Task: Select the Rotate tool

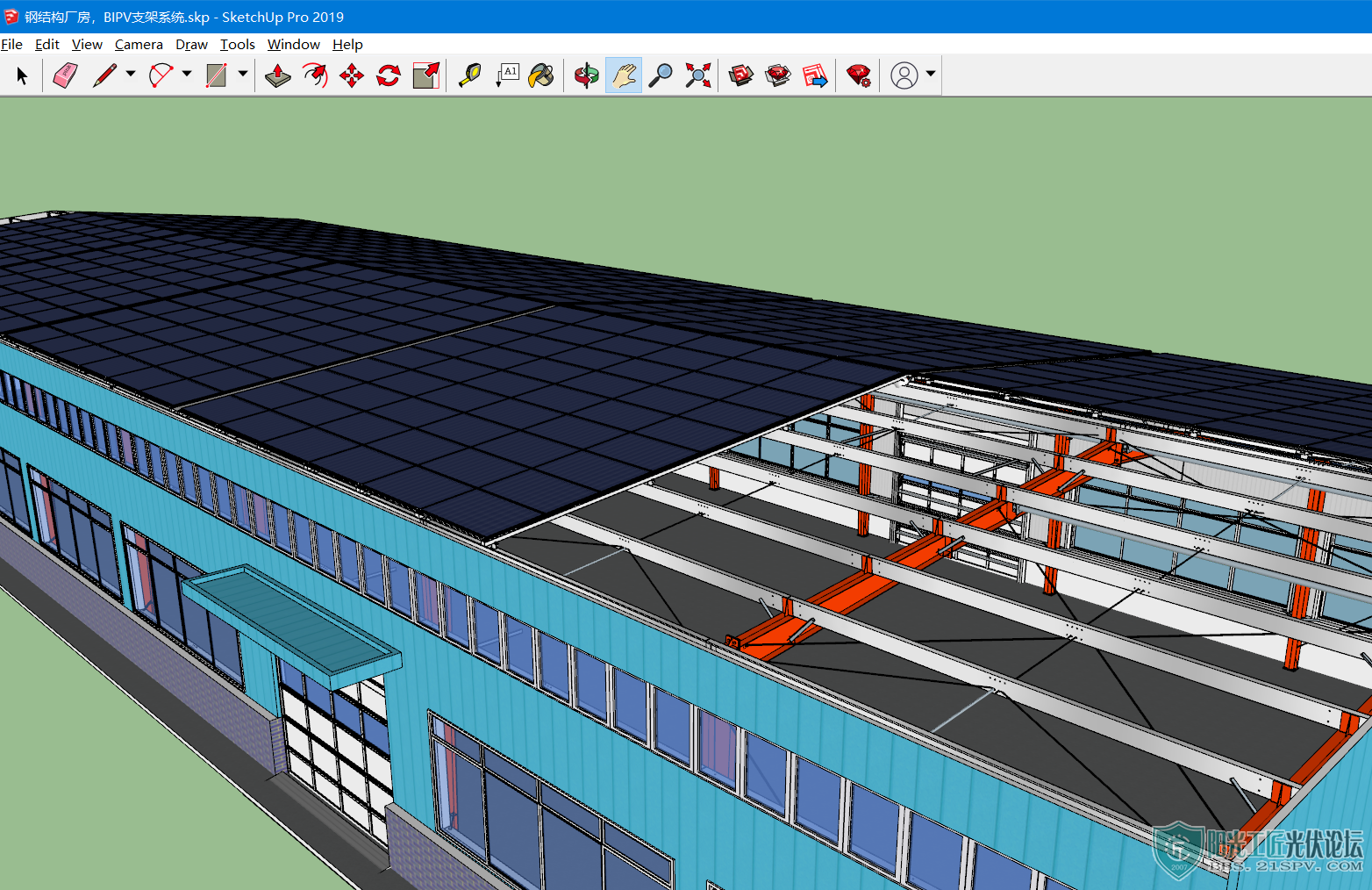Action: pos(389,75)
